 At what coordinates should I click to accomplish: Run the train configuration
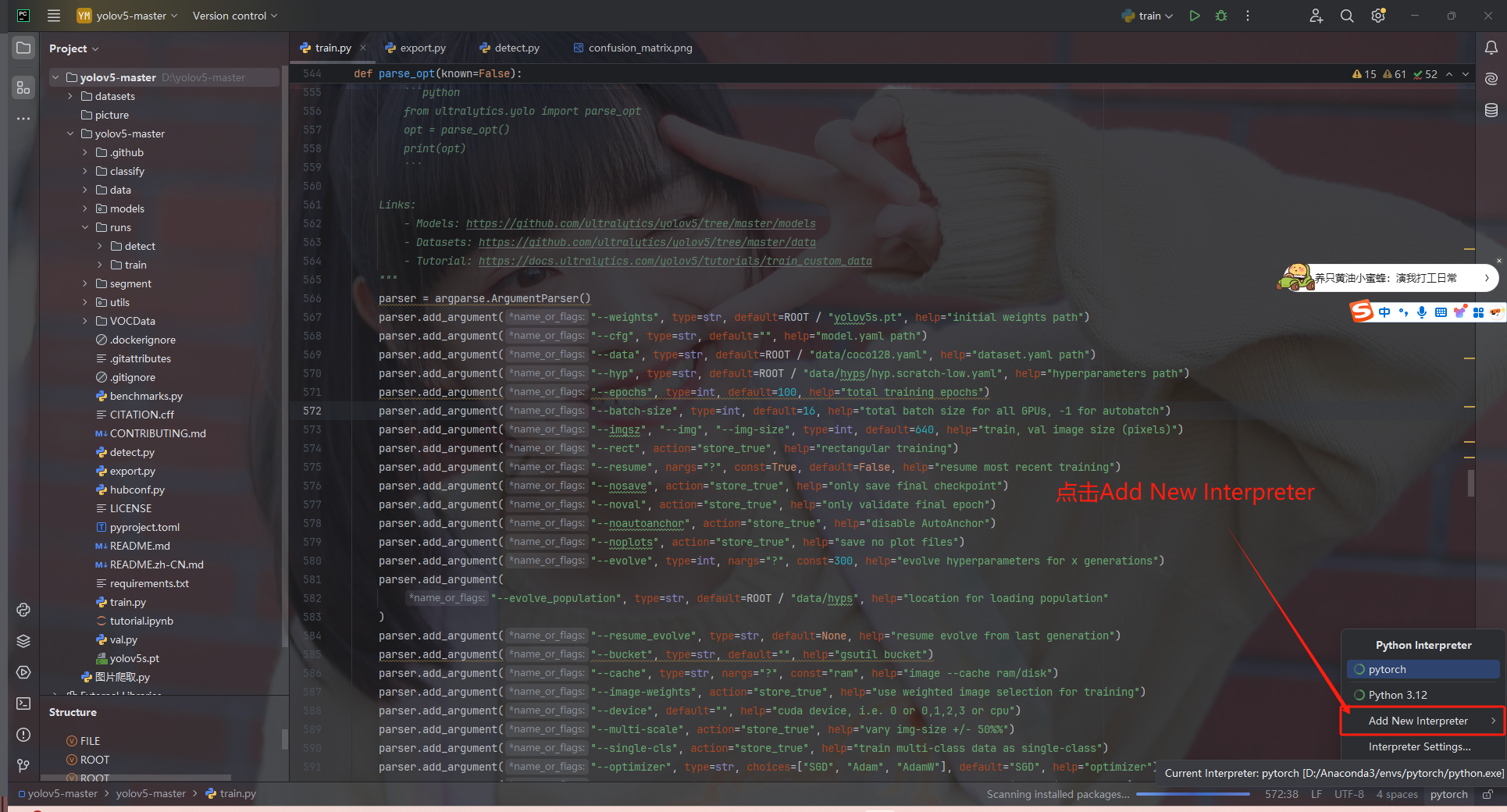point(1194,16)
